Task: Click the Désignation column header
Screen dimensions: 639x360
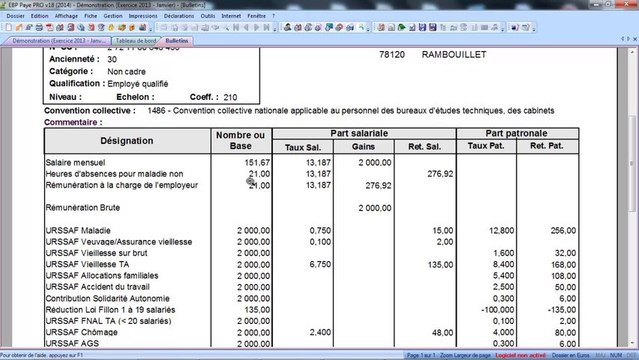Action: point(127,141)
